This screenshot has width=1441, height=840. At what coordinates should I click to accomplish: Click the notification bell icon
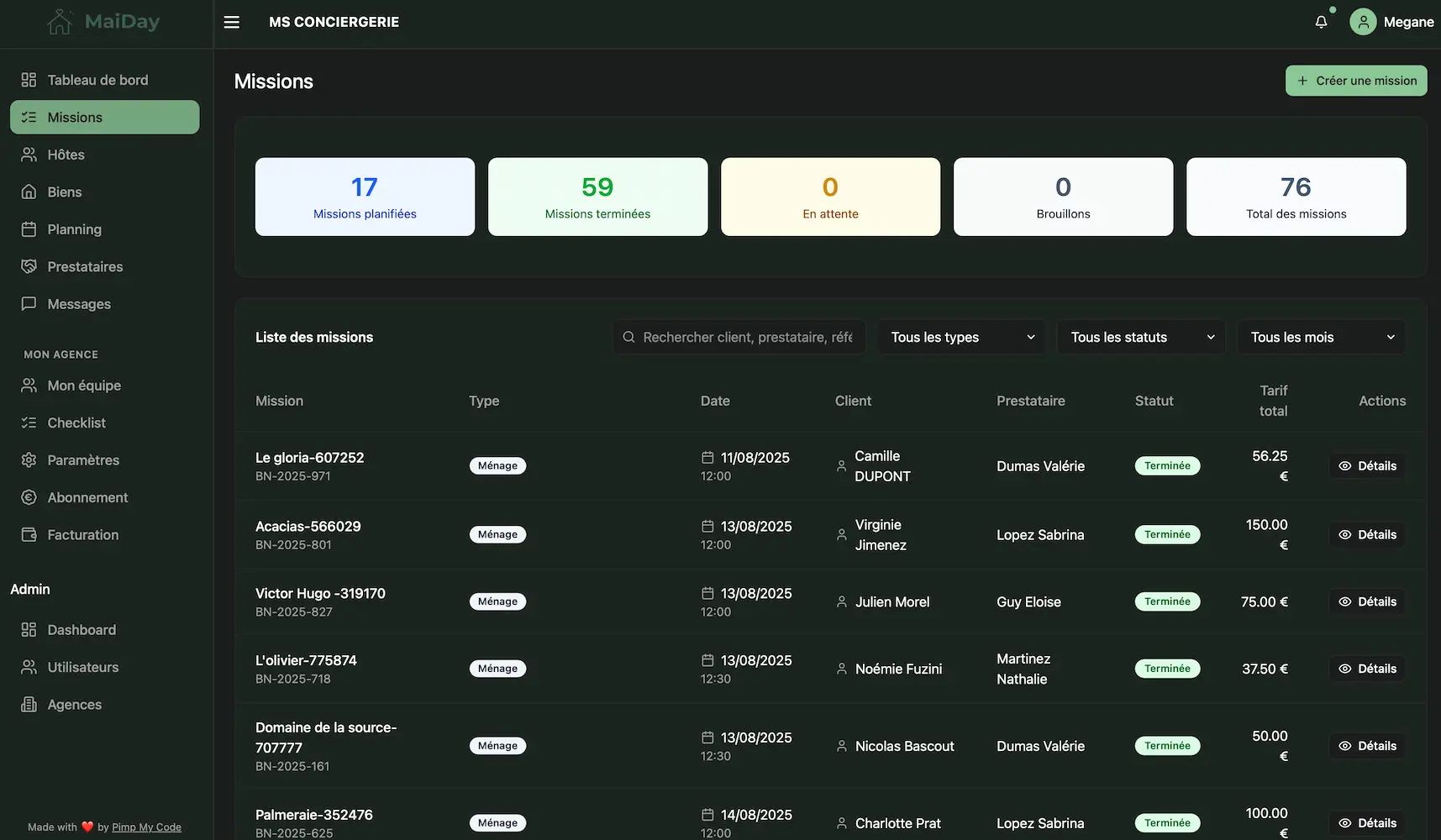click(x=1321, y=22)
